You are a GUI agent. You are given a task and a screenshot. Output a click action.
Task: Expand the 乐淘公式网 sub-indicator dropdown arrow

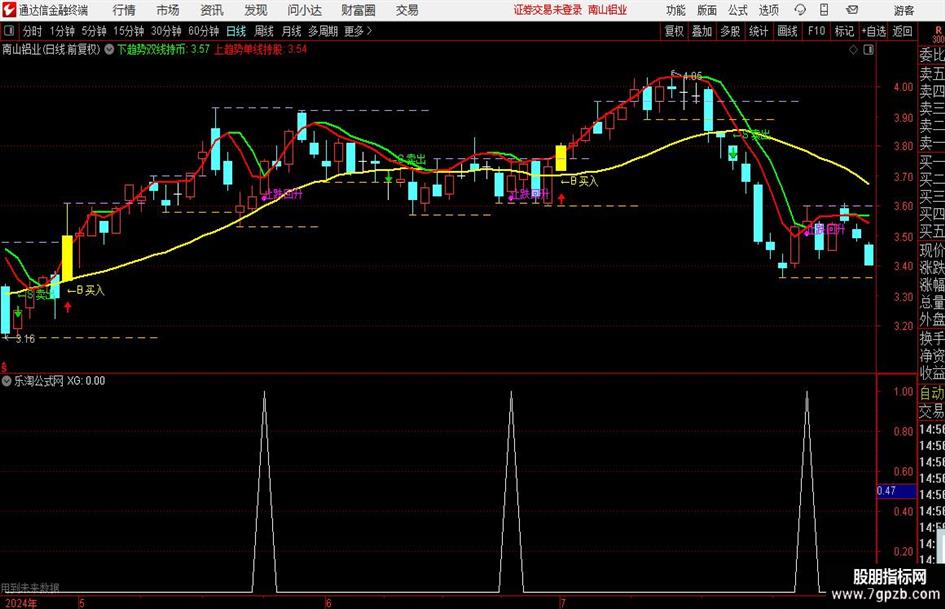7,381
